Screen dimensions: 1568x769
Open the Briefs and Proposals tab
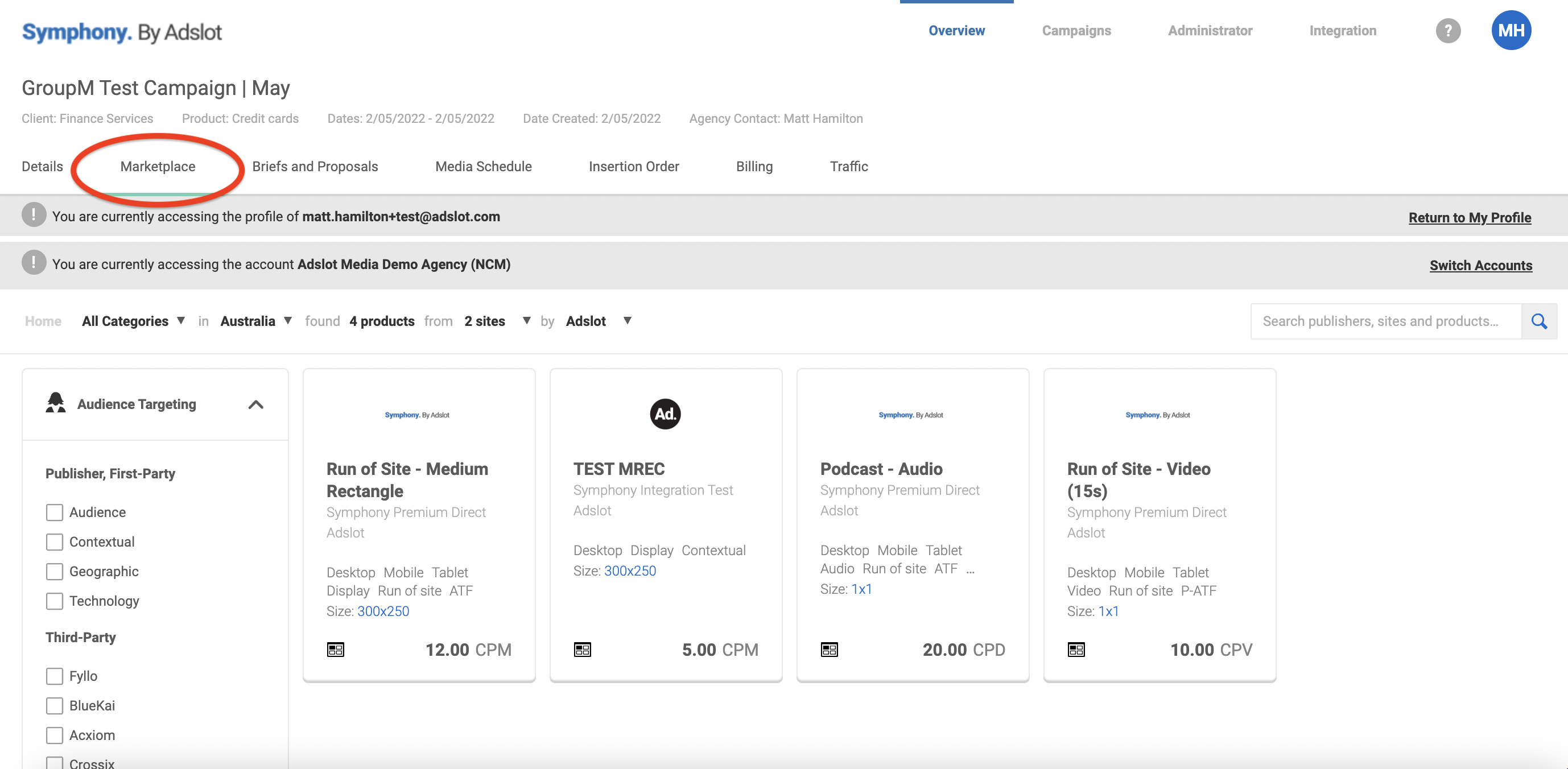tap(315, 166)
